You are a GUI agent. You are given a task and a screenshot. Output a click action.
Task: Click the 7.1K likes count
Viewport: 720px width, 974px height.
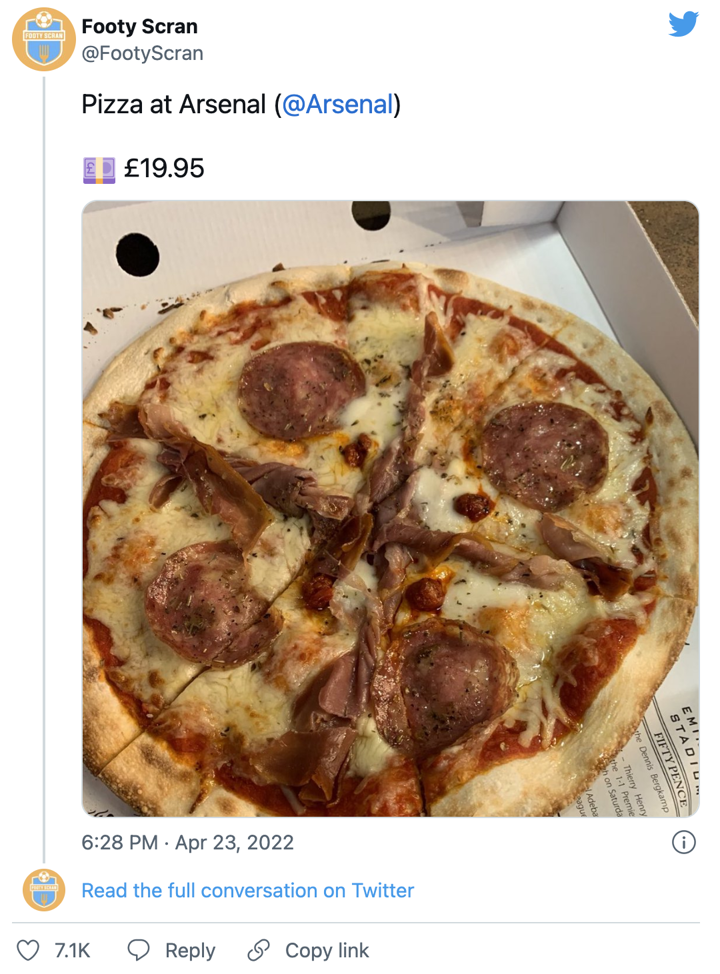(72, 950)
